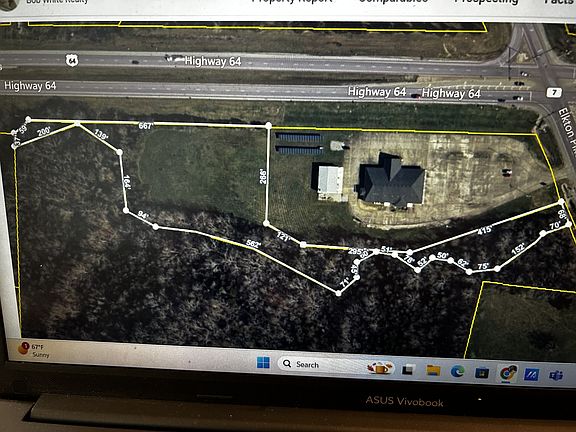Open Microsoft Edge from the taskbar

coord(457,371)
